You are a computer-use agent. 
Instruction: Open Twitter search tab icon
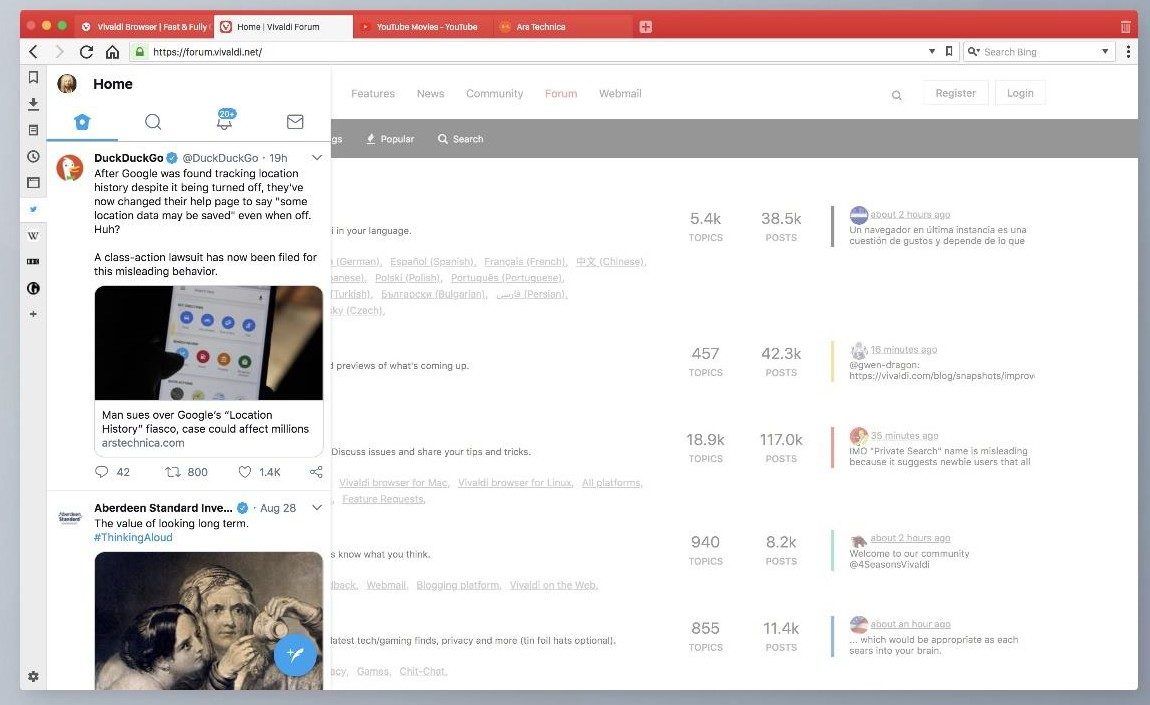(153, 122)
